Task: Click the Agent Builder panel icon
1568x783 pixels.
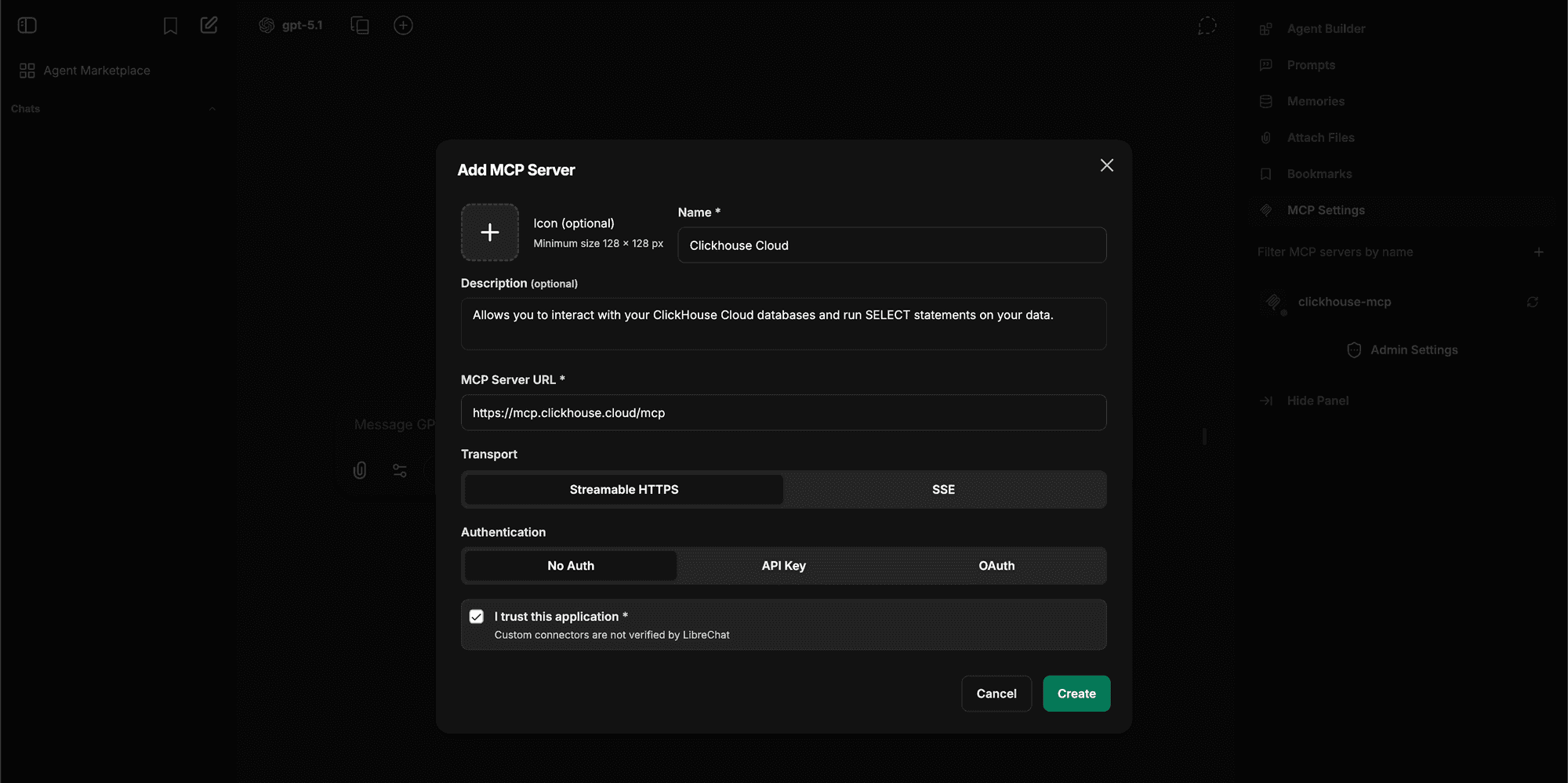Action: pyautogui.click(x=1265, y=29)
